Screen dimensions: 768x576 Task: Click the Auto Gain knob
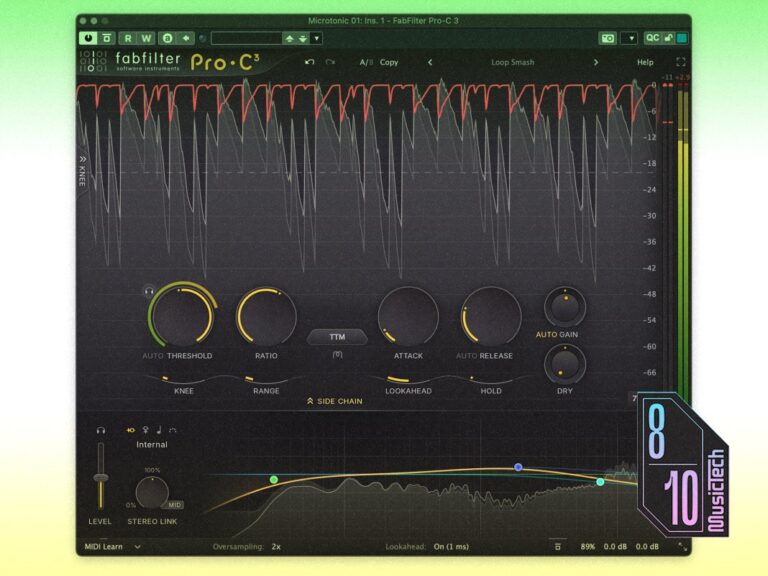[x=565, y=307]
